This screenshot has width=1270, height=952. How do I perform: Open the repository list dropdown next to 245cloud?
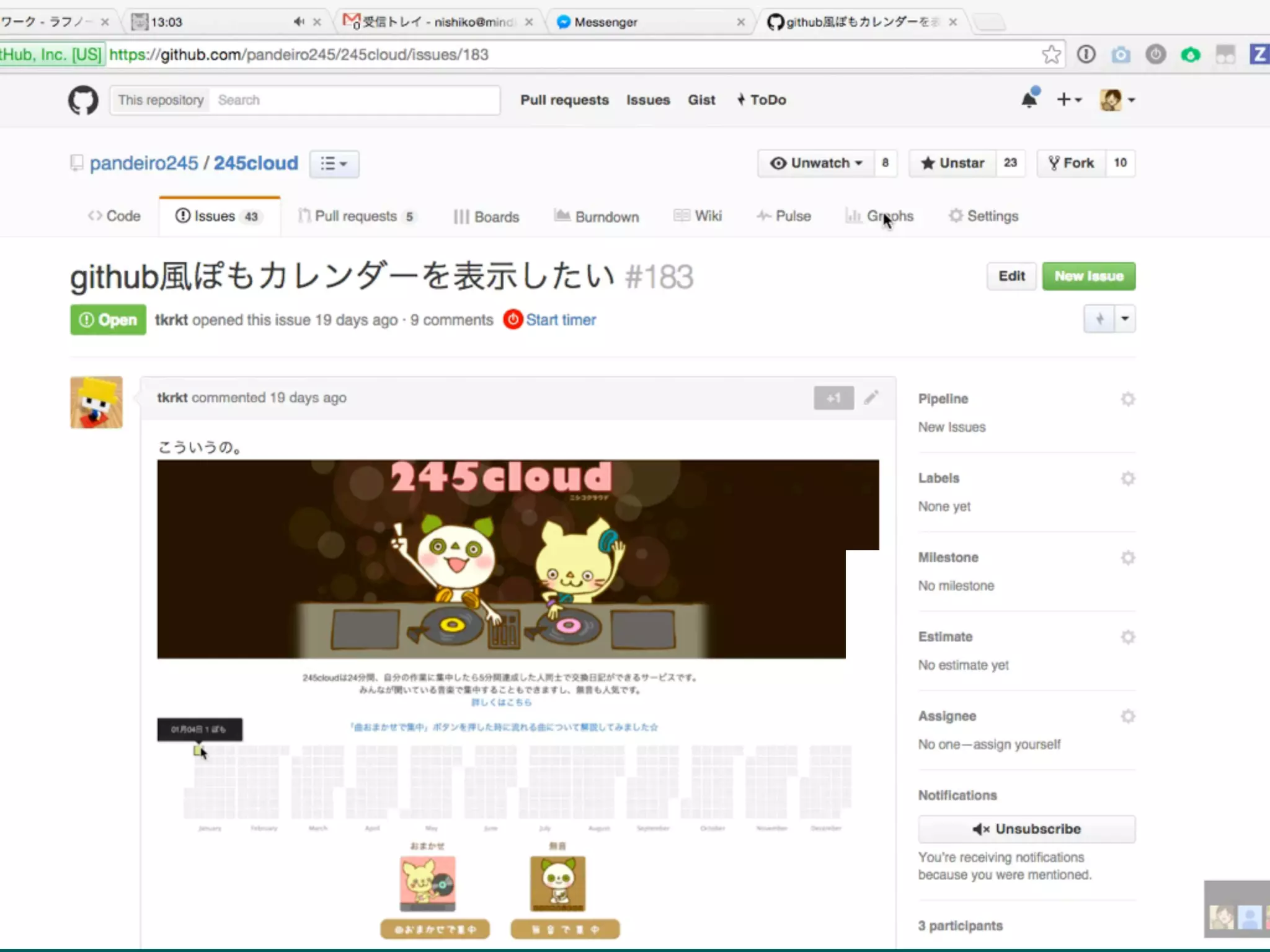[334, 164]
